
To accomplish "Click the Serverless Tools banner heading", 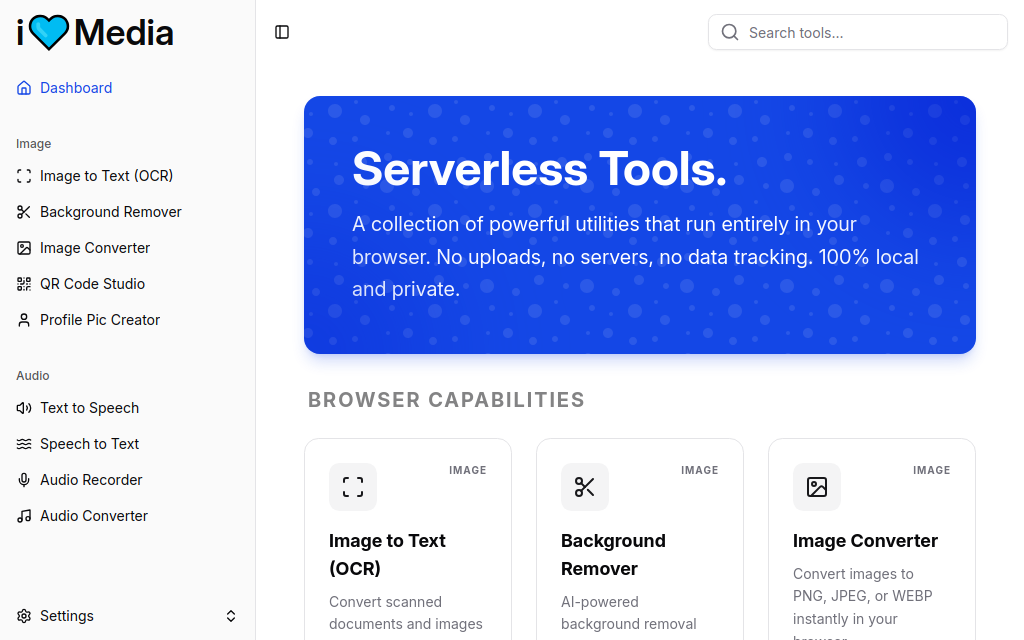I will [x=539, y=169].
